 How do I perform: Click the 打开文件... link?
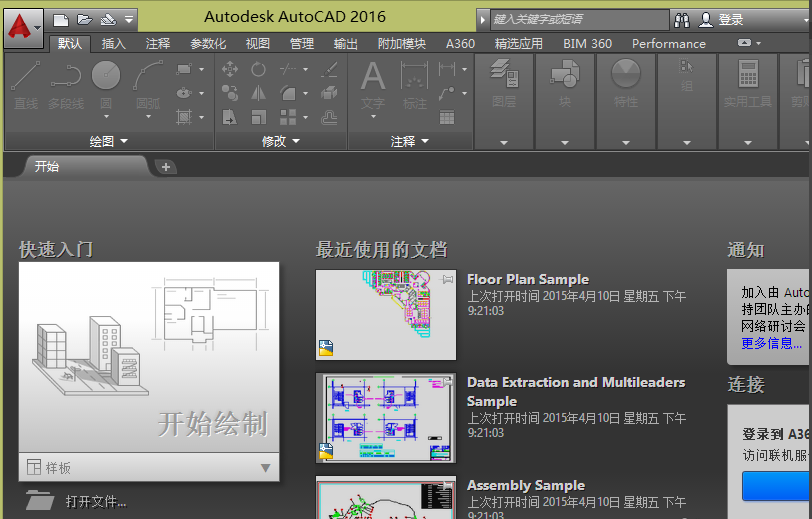pos(96,501)
